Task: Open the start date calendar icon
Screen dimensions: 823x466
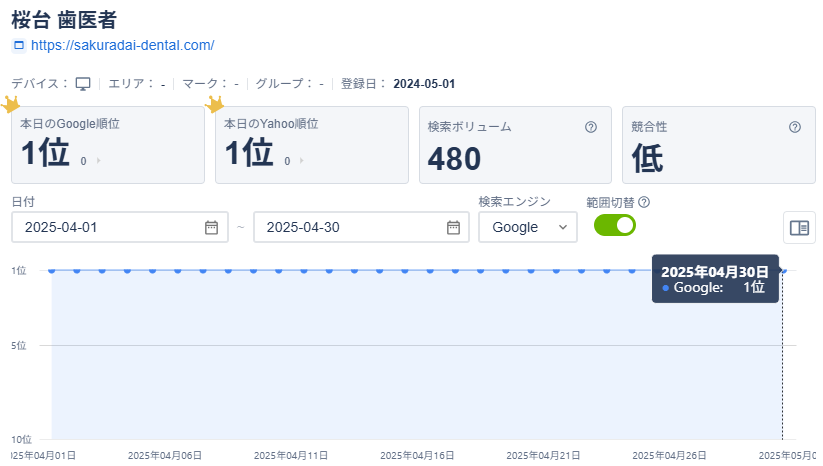Action: pos(211,227)
